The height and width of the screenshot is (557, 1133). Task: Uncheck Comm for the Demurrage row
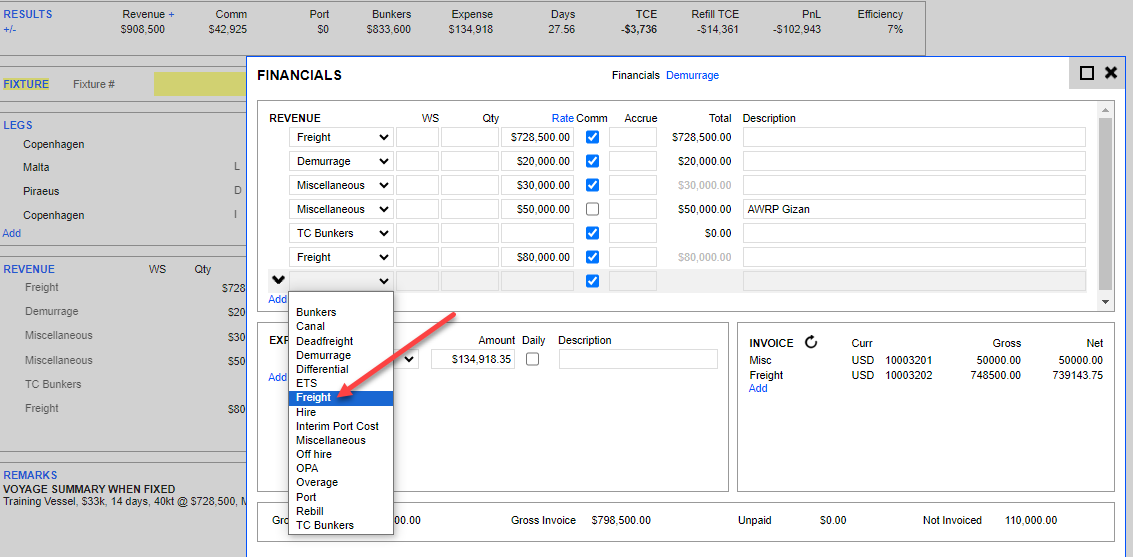[x=592, y=161]
